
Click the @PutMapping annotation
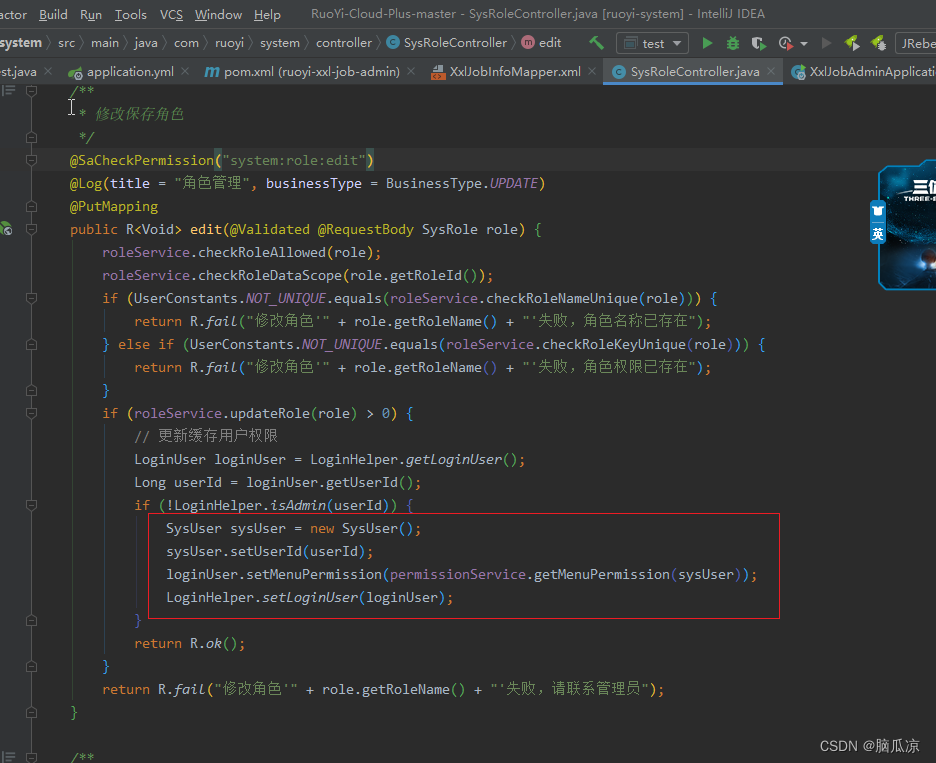pyautogui.click(x=114, y=207)
